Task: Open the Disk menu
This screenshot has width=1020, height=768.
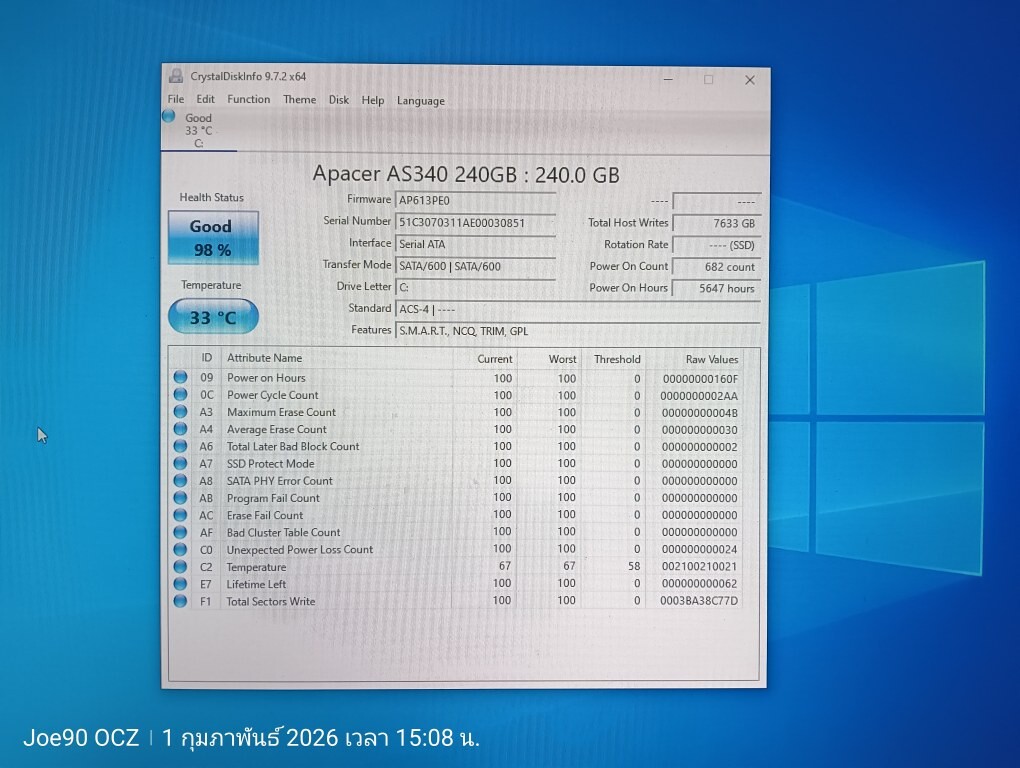Action: pyautogui.click(x=339, y=100)
